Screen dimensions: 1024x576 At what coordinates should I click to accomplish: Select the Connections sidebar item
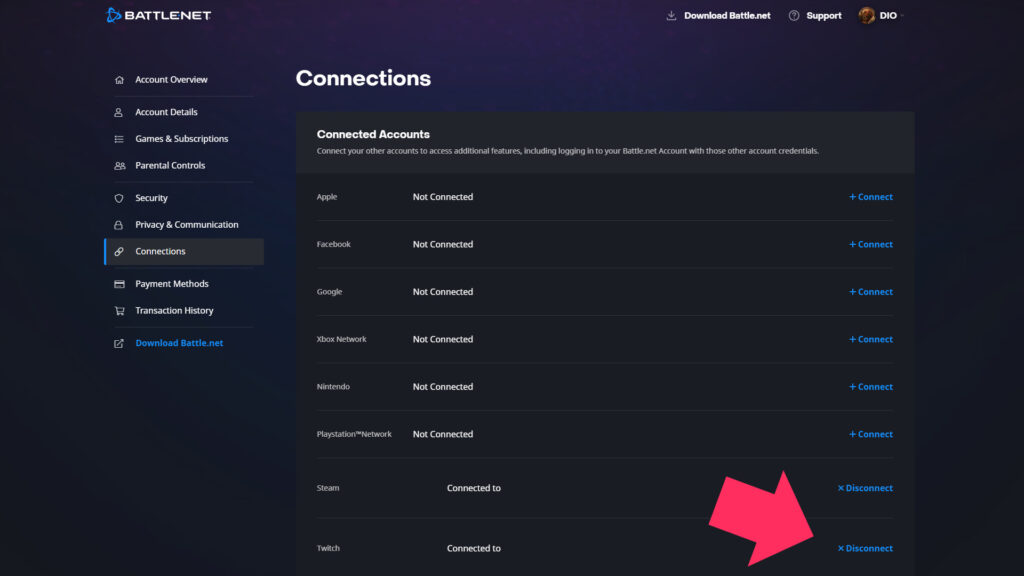coord(184,251)
